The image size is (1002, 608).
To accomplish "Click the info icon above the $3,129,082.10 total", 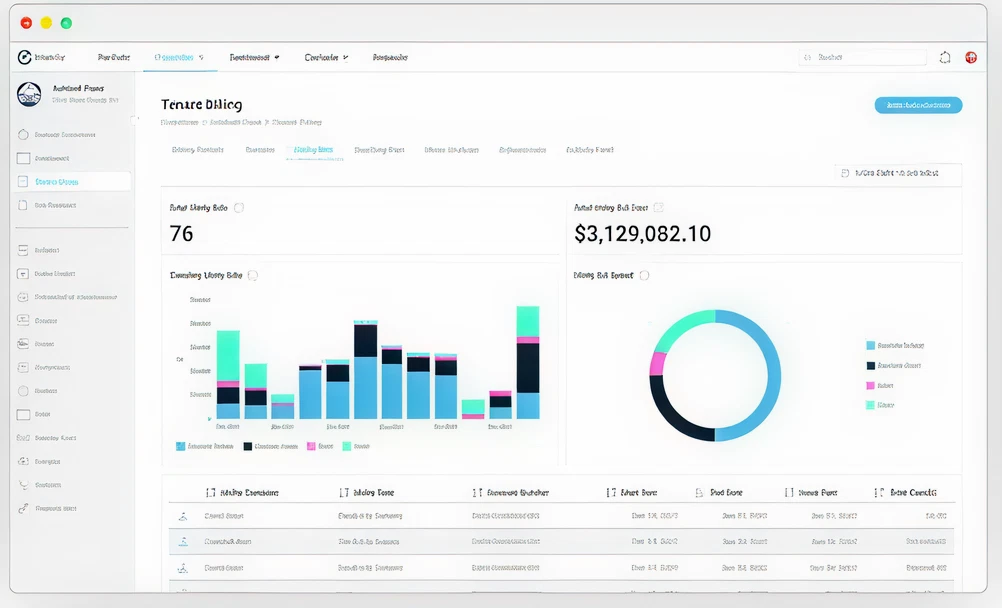I will [x=658, y=208].
